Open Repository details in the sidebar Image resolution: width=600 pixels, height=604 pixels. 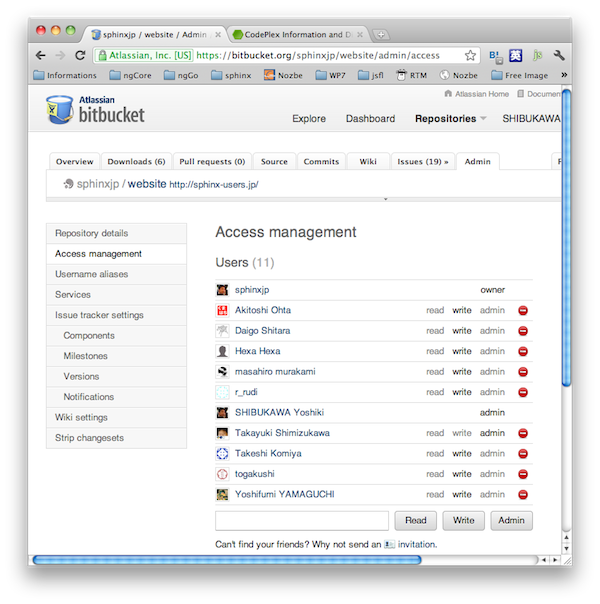[x=116, y=233]
